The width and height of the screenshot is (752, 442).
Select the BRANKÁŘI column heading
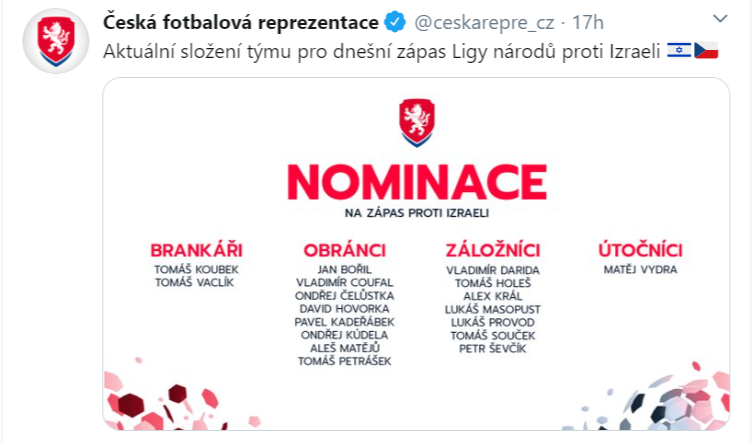[x=197, y=250]
